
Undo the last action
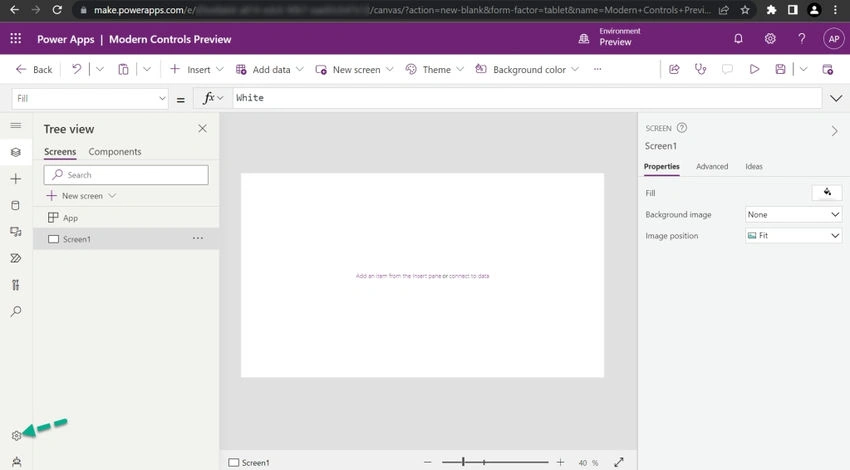click(x=76, y=69)
